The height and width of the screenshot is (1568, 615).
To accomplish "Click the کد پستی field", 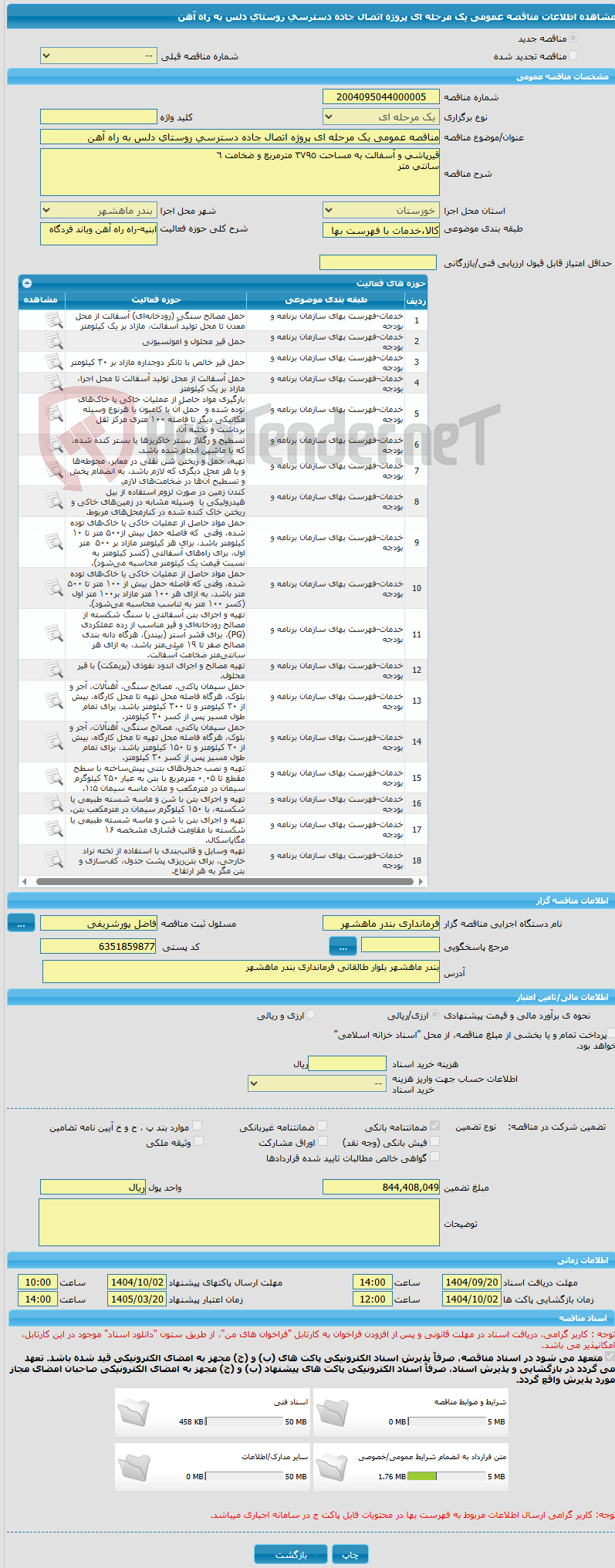I will click(99, 946).
